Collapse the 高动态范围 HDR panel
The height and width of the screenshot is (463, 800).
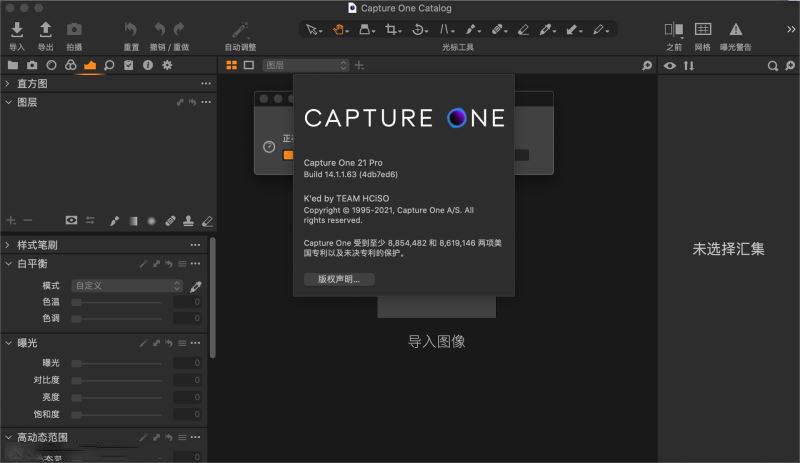[x=8, y=437]
